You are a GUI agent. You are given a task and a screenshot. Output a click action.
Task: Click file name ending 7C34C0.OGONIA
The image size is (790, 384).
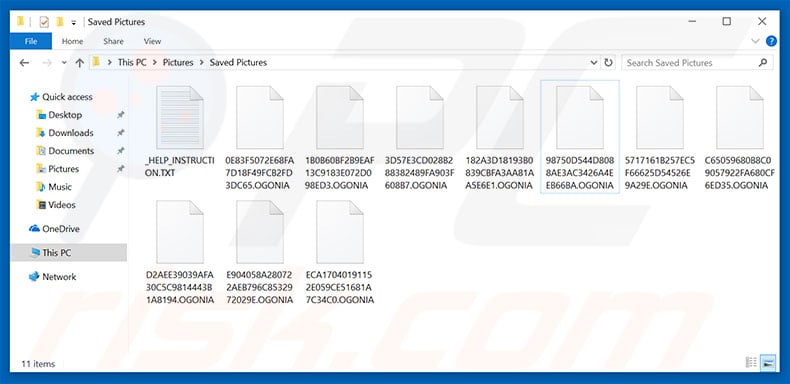[340, 287]
